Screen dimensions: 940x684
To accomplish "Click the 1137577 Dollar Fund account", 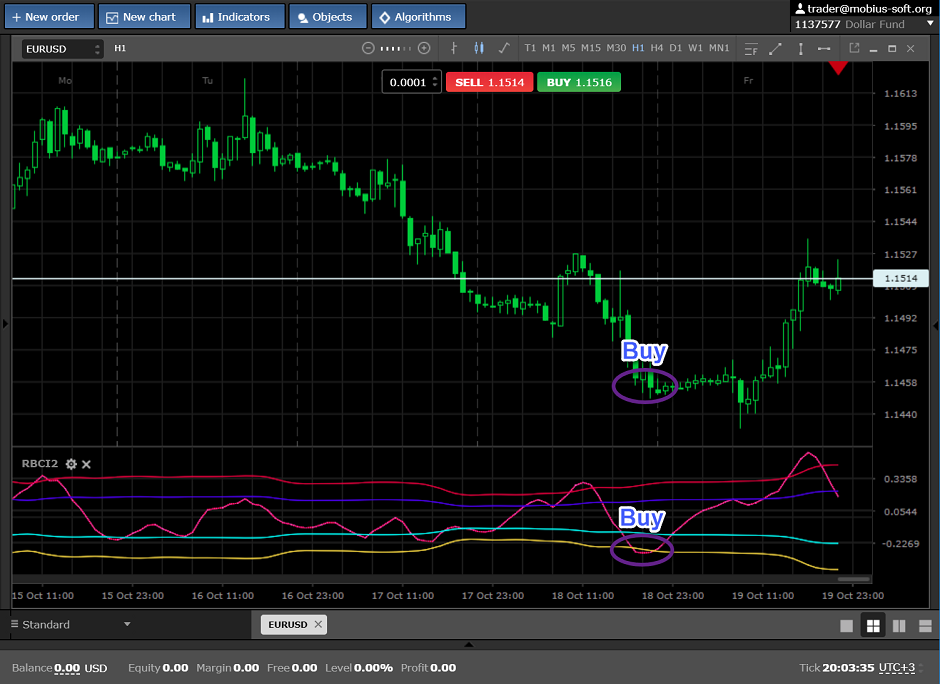I will click(x=849, y=24).
